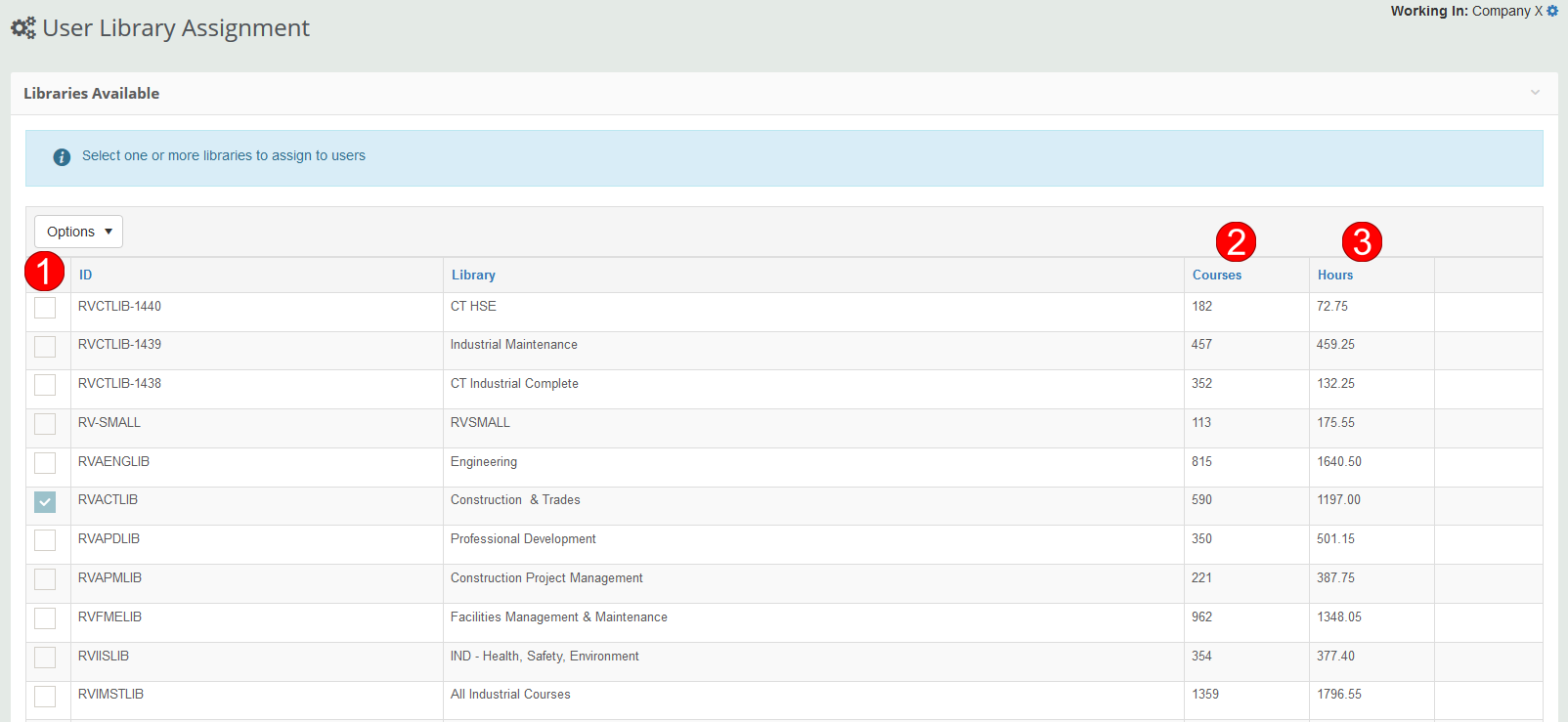Collapse the Libraries Available panel chevron
This screenshot has width=1568, height=722.
tap(1535, 93)
